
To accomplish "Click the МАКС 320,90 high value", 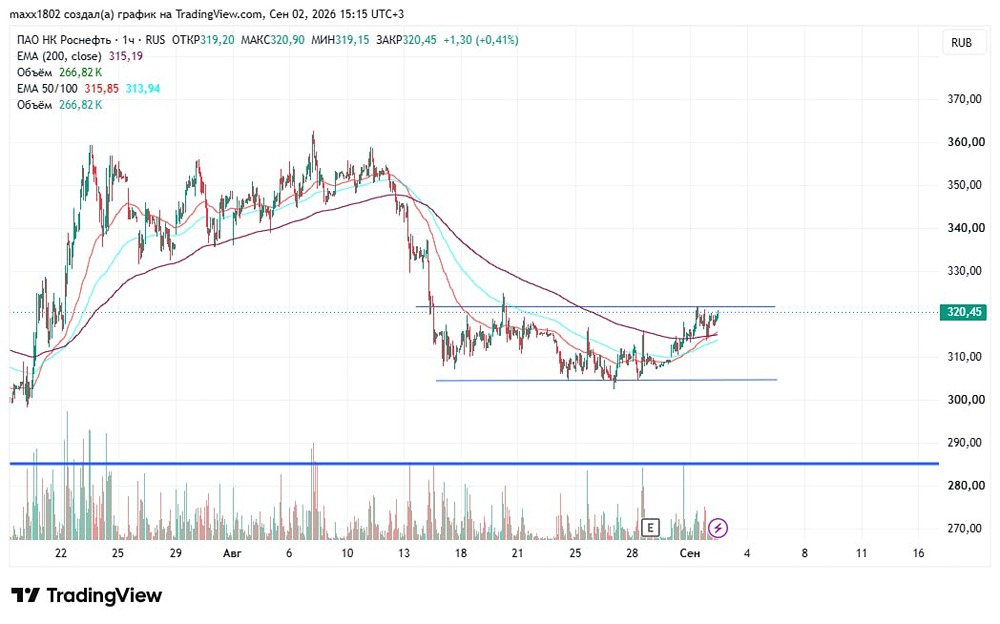I will (x=272, y=40).
